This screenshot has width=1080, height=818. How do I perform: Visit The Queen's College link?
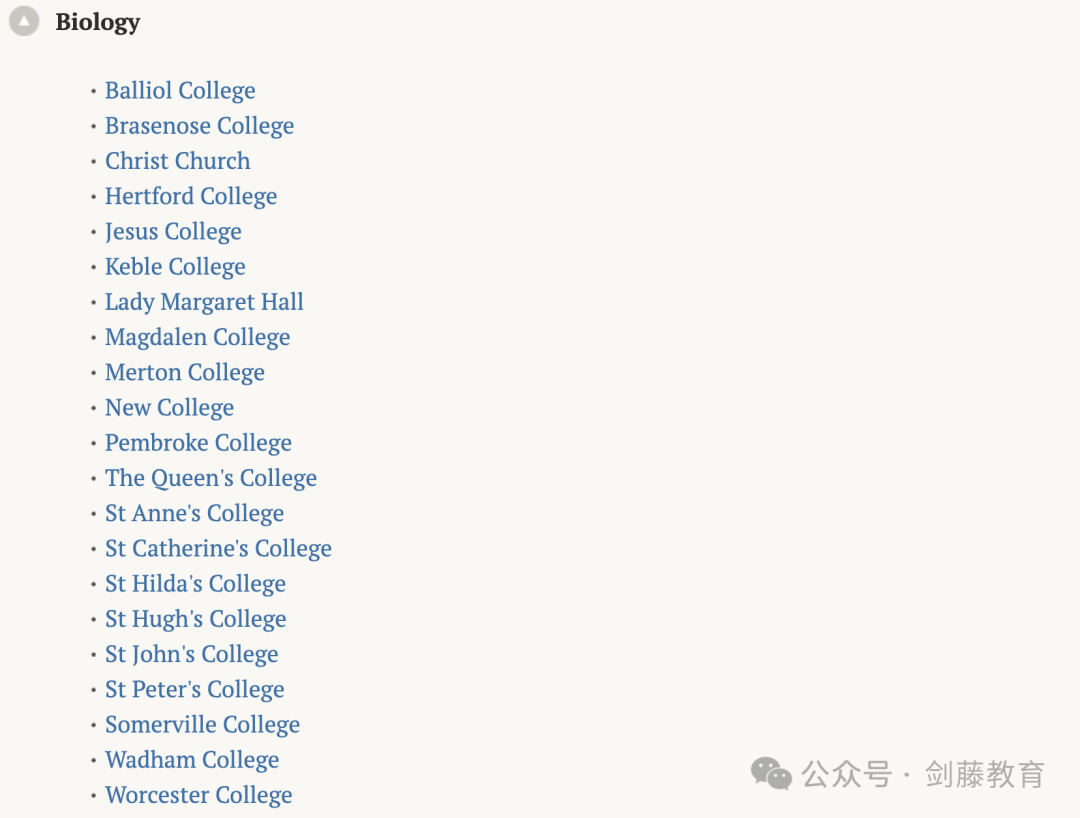(x=211, y=478)
